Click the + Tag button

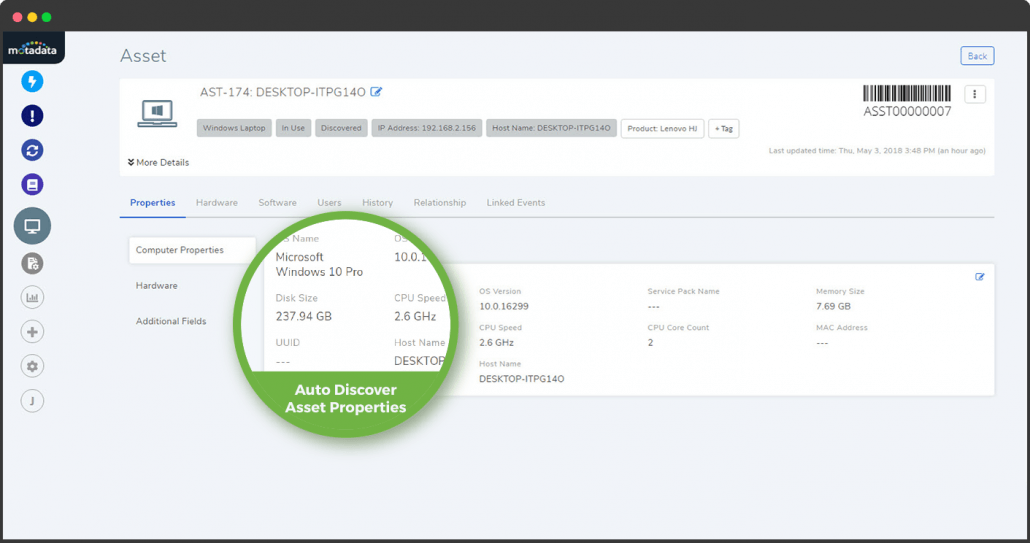click(x=723, y=129)
